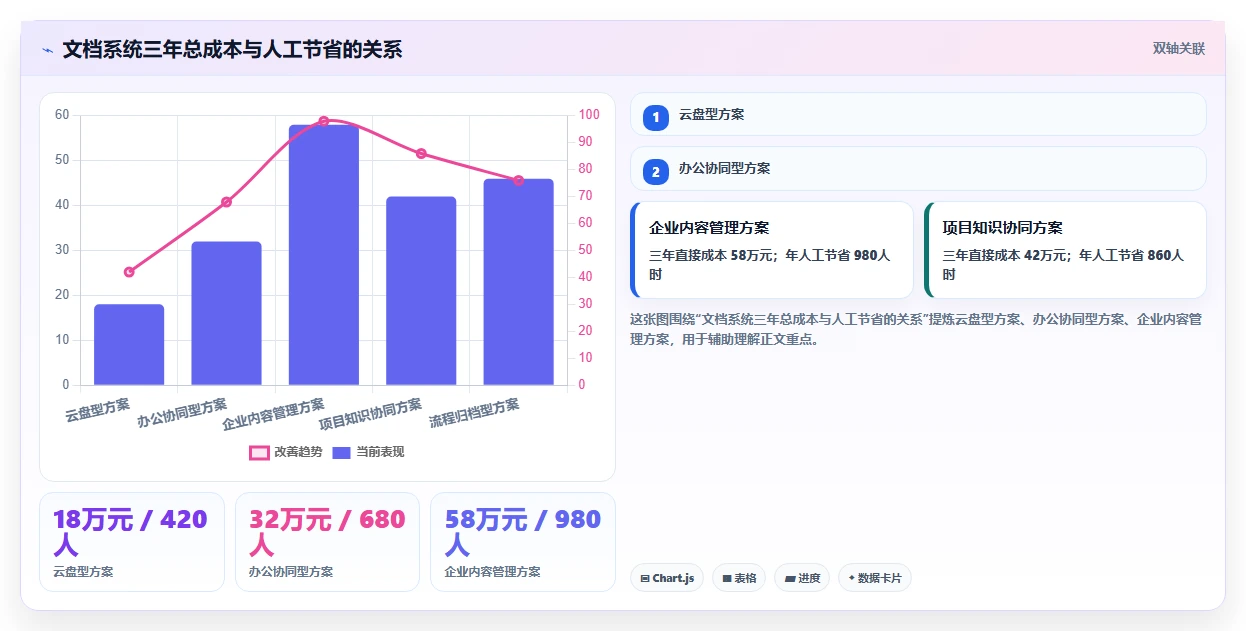Click the 办公协同型方案 x-axis label
Image resolution: width=1246 pixels, height=631 pixels.
pos(183,413)
